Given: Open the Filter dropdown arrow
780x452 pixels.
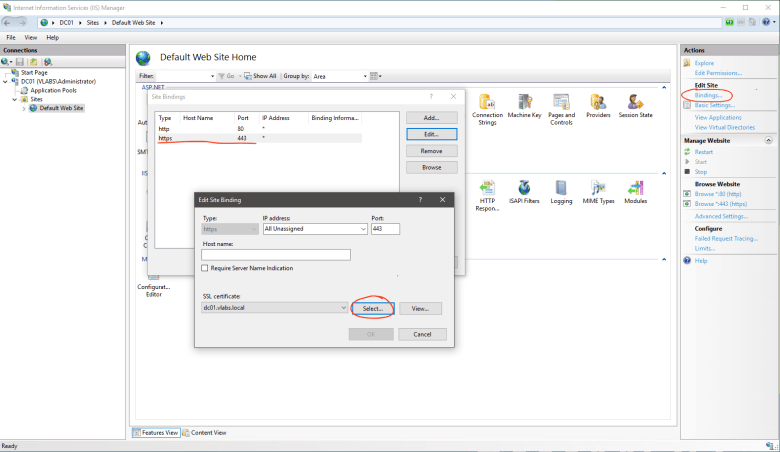Looking at the screenshot, I should coord(212,76).
